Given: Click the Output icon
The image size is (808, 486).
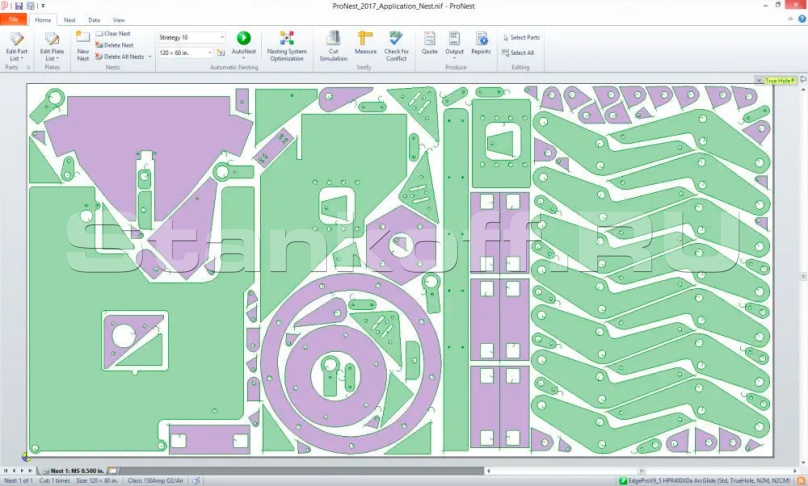Looking at the screenshot, I should click(x=454, y=43).
